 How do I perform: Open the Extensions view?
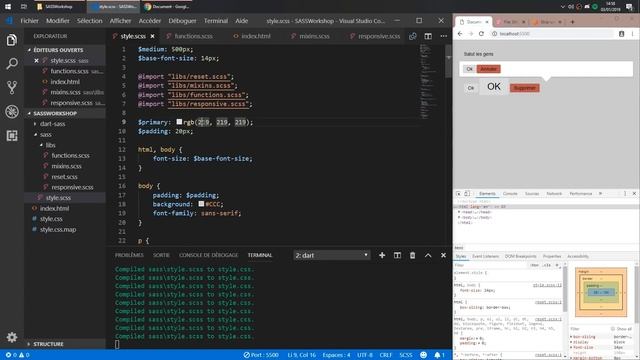12,136
